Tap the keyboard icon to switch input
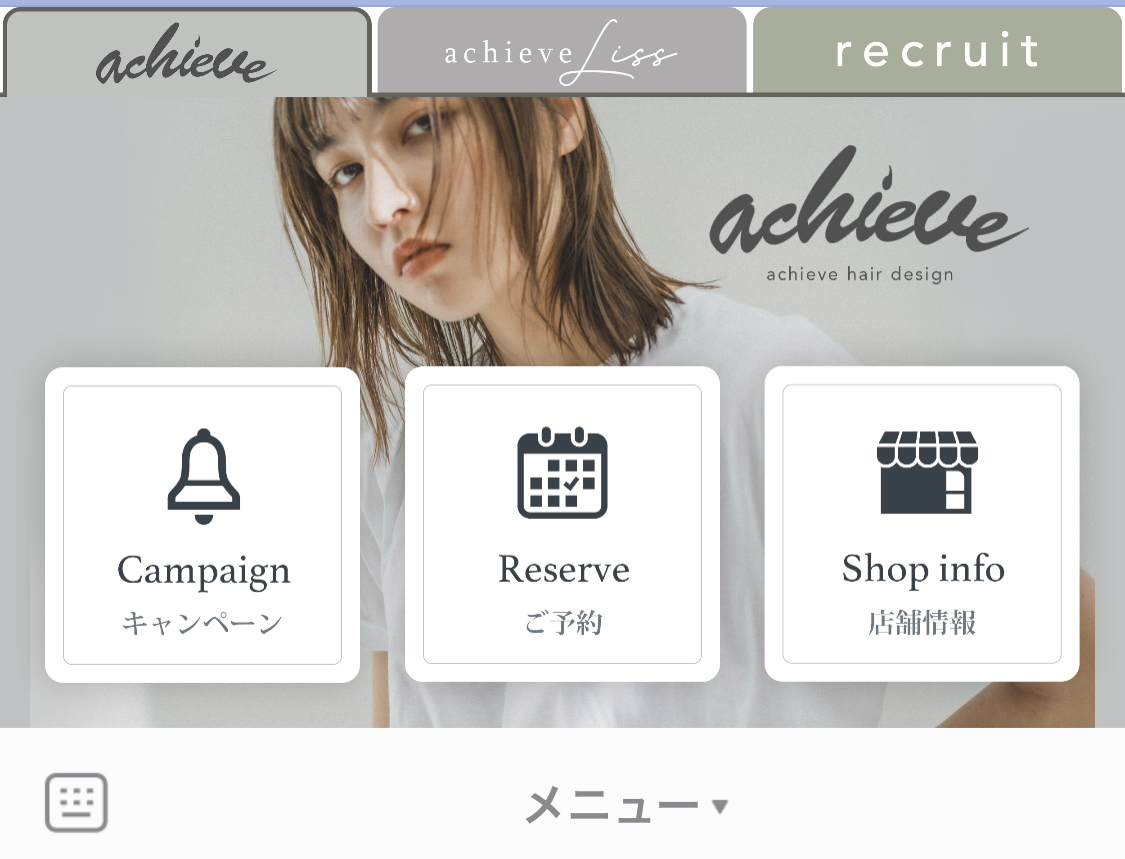The height and width of the screenshot is (859, 1125). (x=76, y=802)
